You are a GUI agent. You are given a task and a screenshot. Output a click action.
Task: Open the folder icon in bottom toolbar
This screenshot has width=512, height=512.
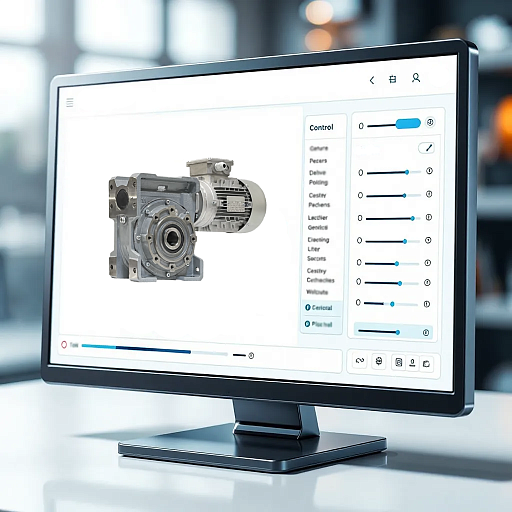426,364
